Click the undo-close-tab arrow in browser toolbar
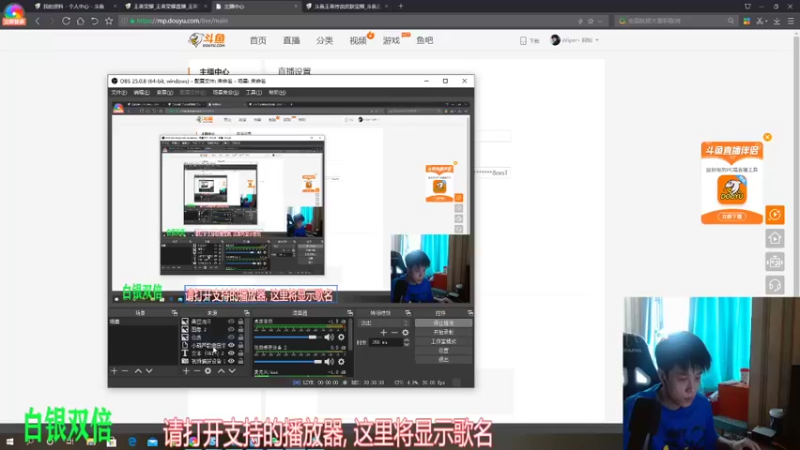The image size is (800, 450). click(x=94, y=21)
